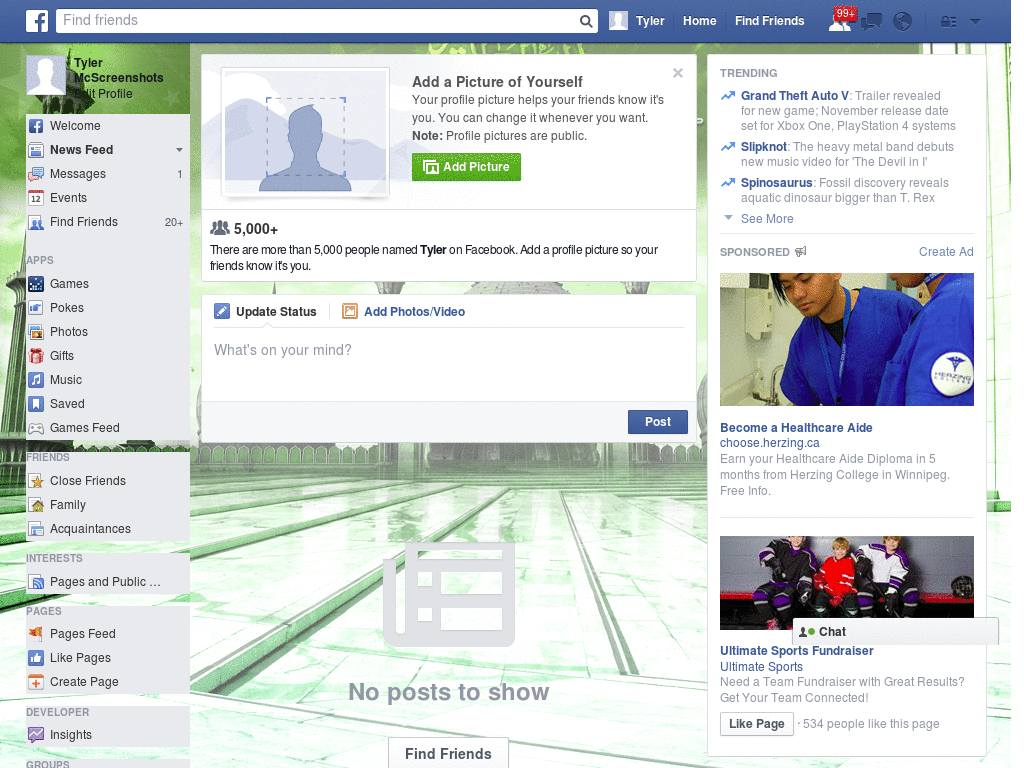Click the Find Friends sidebar icon
The width and height of the screenshot is (1024, 768).
pos(36,222)
